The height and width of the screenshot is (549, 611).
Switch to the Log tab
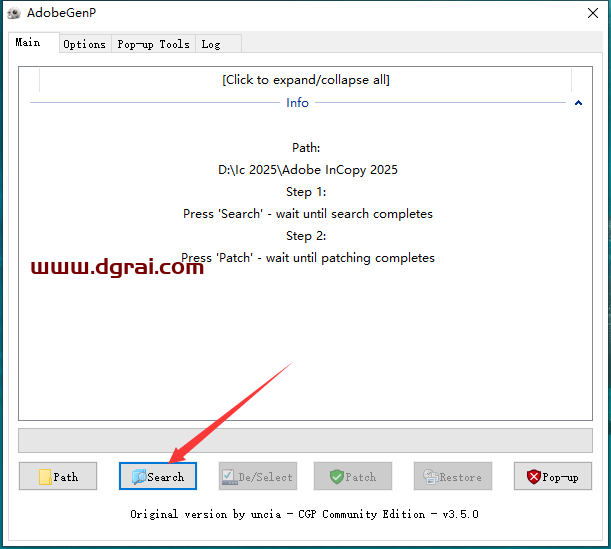(218, 44)
